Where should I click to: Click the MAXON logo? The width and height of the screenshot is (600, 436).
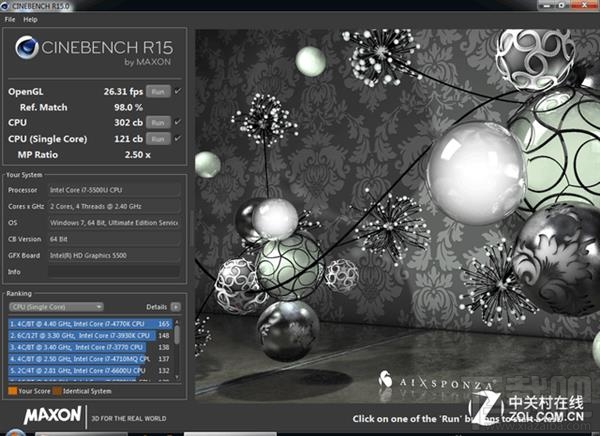(x=53, y=415)
